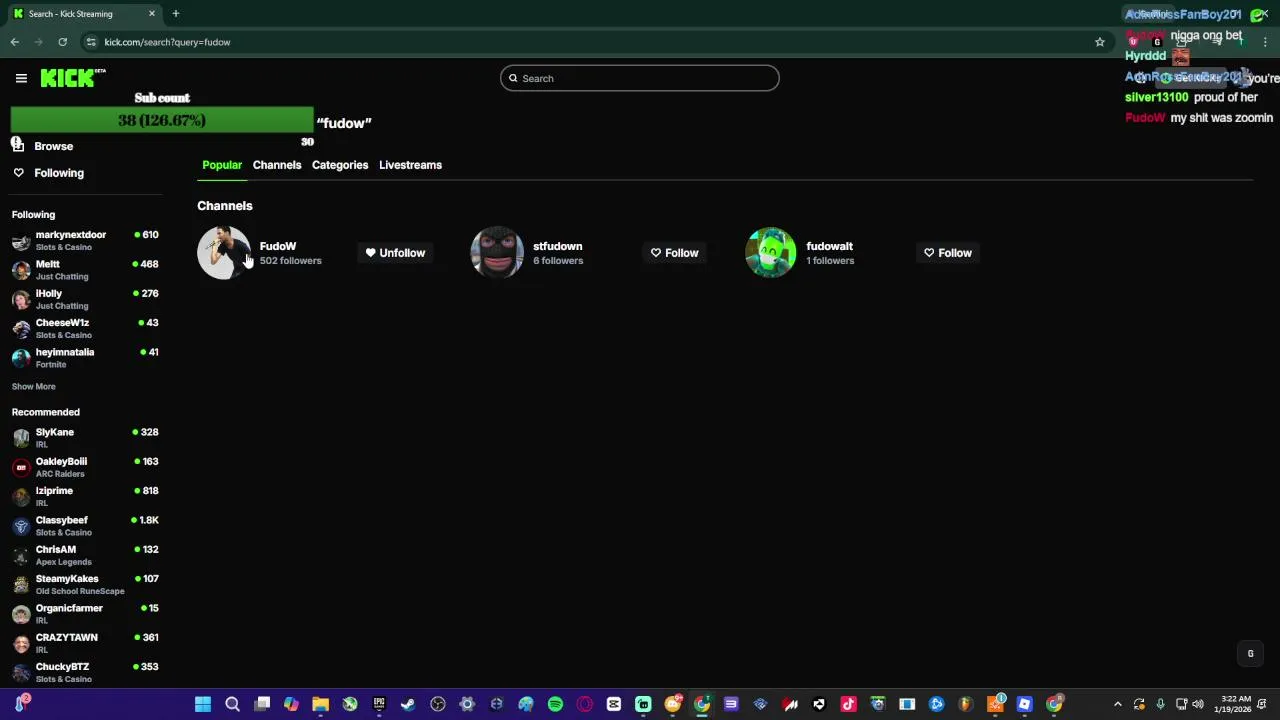Click the browser address bar URL
This screenshot has width=1280, height=720.
click(x=167, y=42)
